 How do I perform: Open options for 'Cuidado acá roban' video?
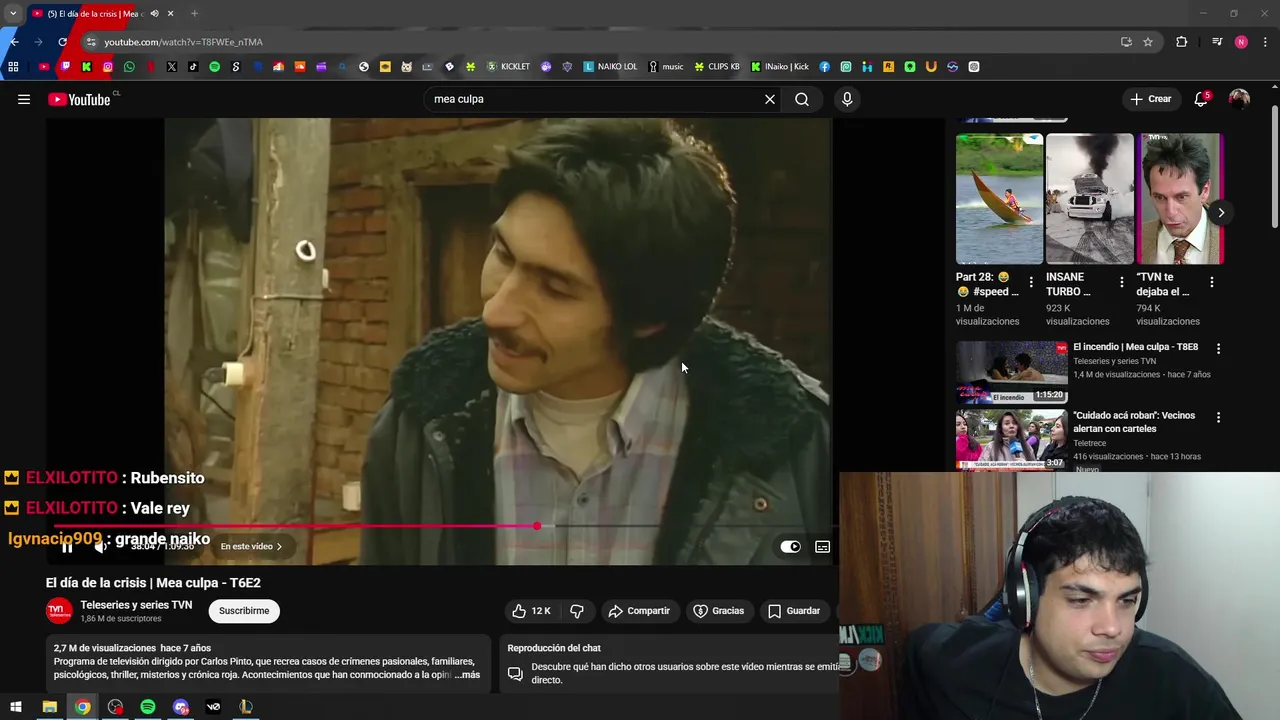(1218, 417)
